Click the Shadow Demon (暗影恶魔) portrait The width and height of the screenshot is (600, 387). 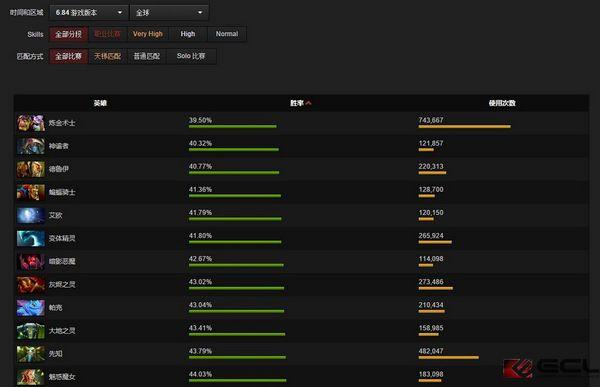click(31, 261)
